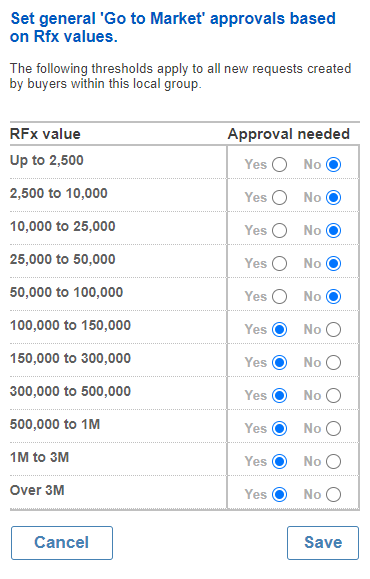Pick No for 10,000 to 25,000
The image size is (370, 579).
(333, 231)
